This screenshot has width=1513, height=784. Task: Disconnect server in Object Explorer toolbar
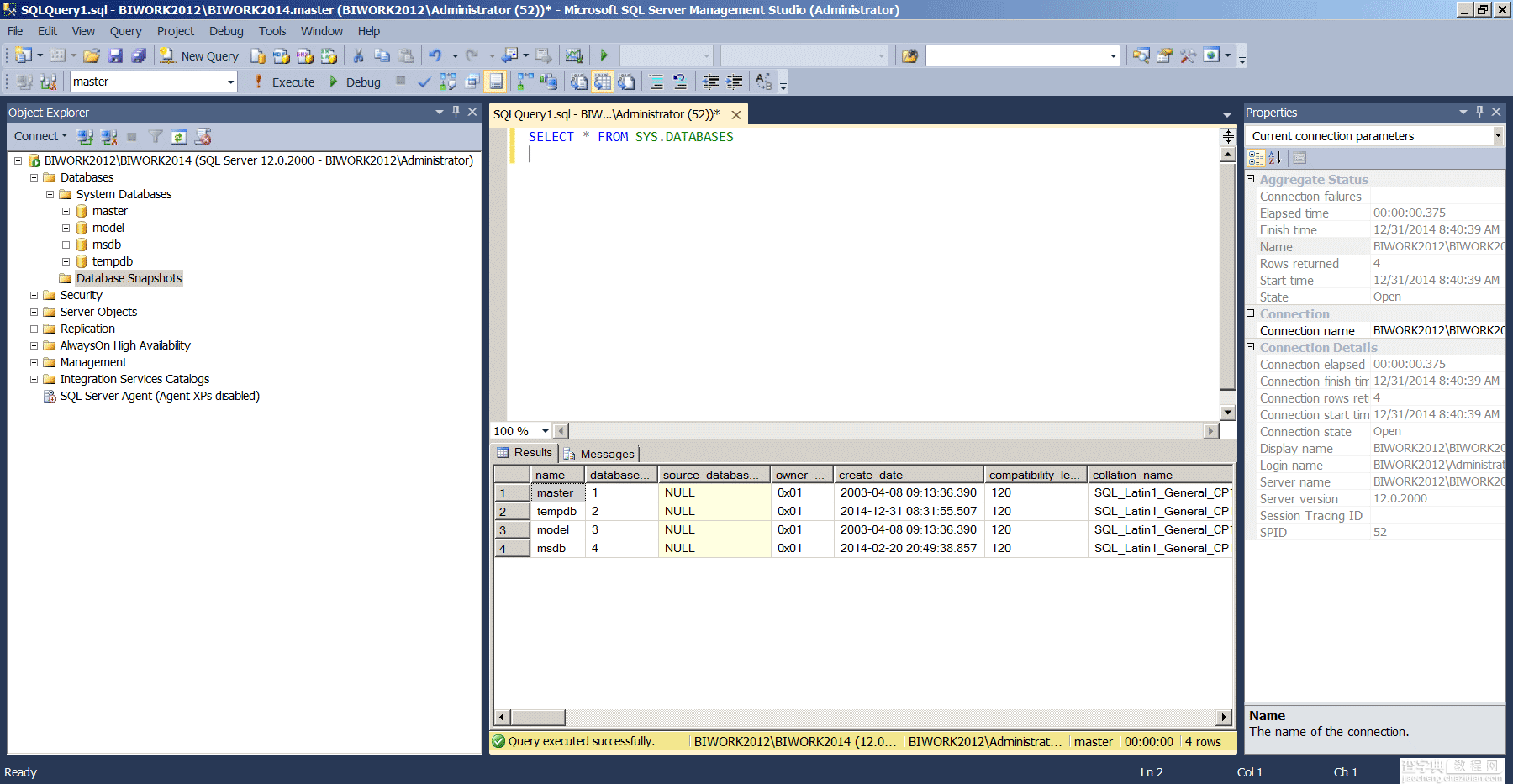click(x=108, y=136)
